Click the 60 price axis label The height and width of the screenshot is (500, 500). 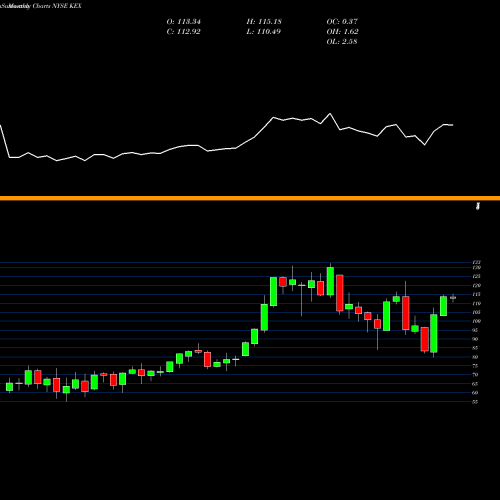coord(475,393)
